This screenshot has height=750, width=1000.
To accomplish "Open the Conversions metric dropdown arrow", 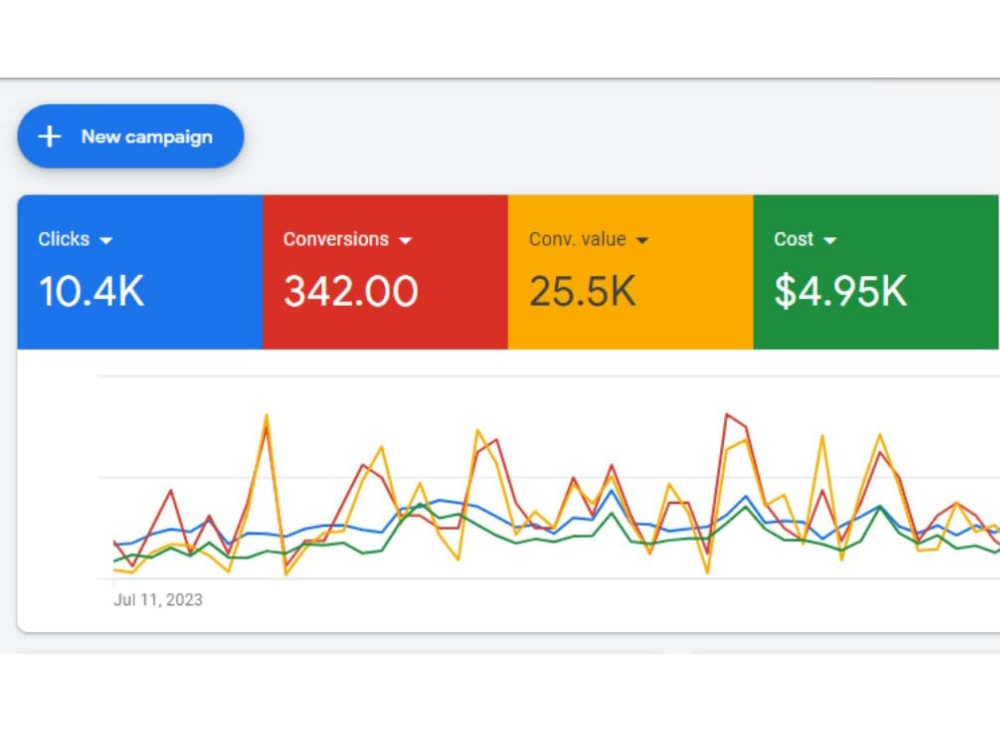I will [x=405, y=240].
